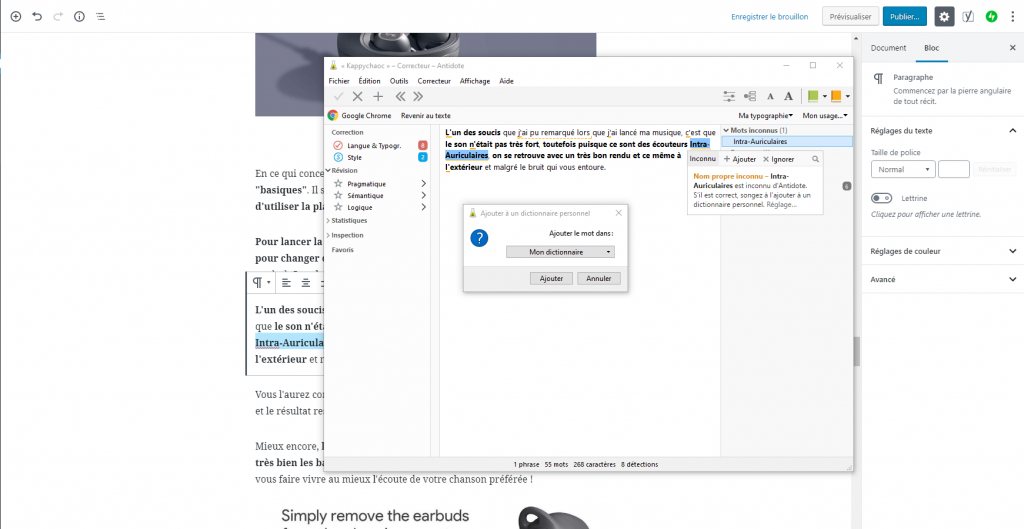
Task: Go to the previous detection double-arrow
Action: 400,96
